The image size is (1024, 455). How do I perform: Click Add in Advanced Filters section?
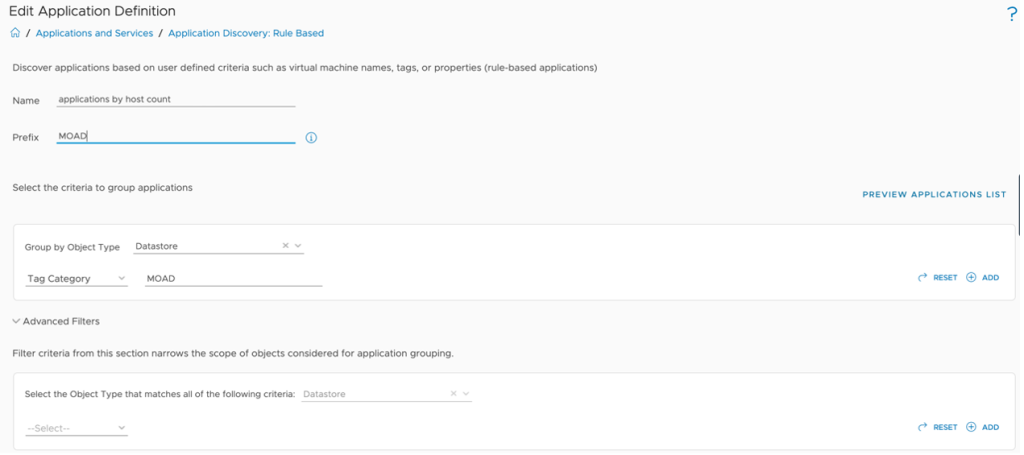click(x=983, y=427)
